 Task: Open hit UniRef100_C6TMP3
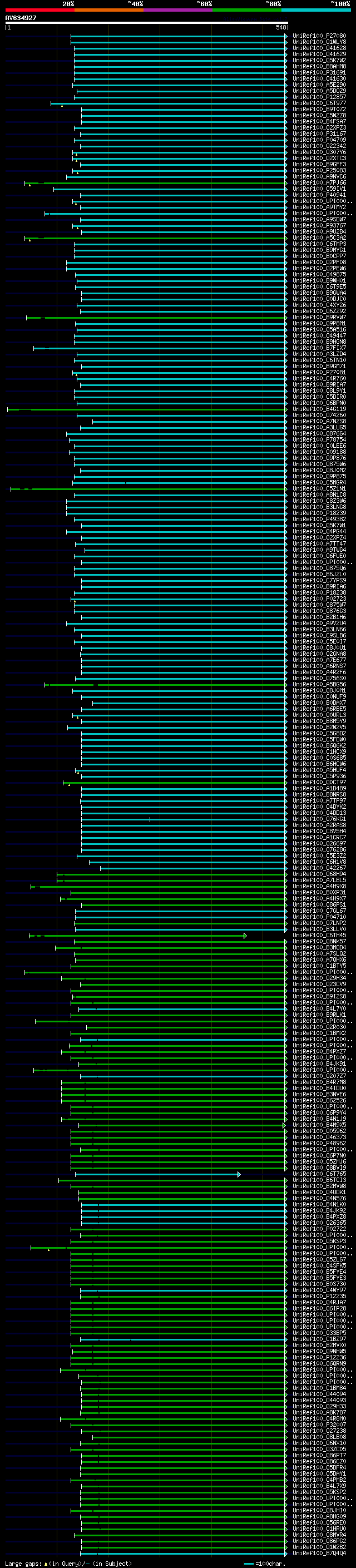point(319,244)
